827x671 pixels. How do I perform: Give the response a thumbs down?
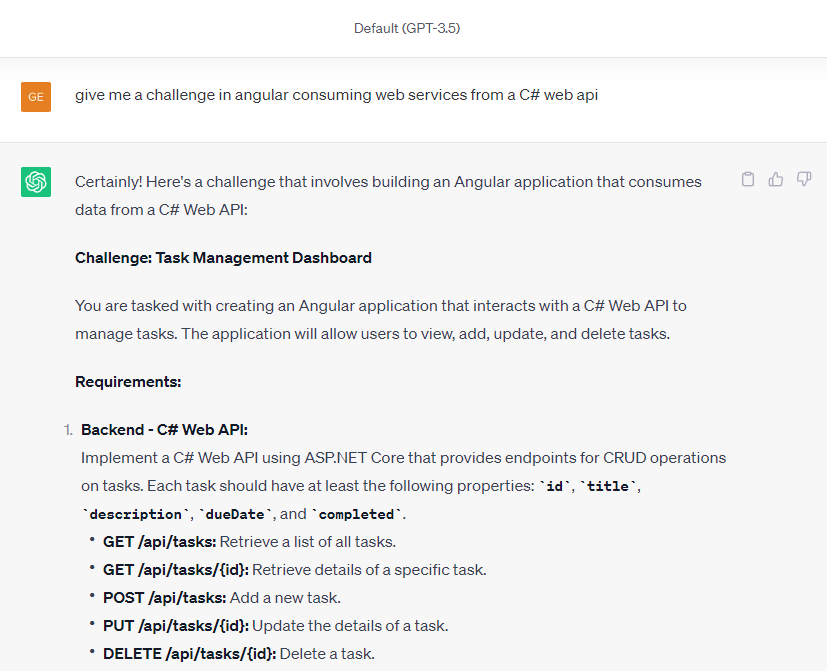click(804, 180)
